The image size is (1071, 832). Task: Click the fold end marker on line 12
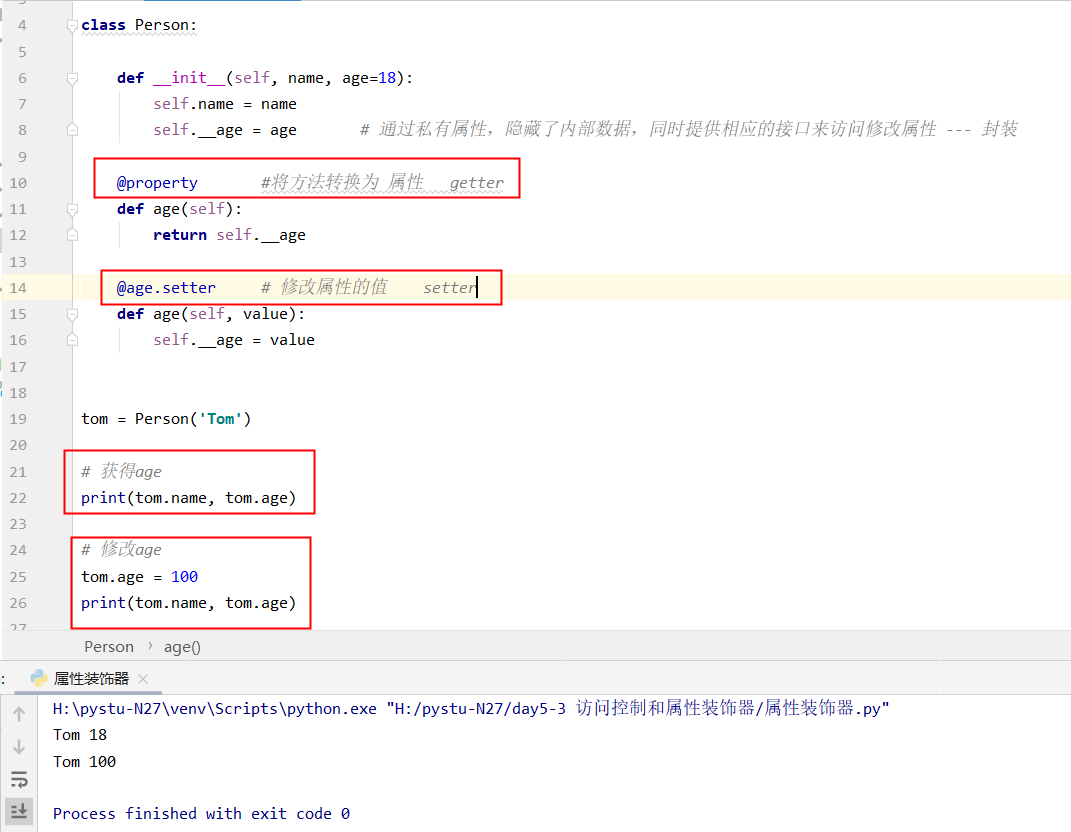pyautogui.click(x=72, y=235)
